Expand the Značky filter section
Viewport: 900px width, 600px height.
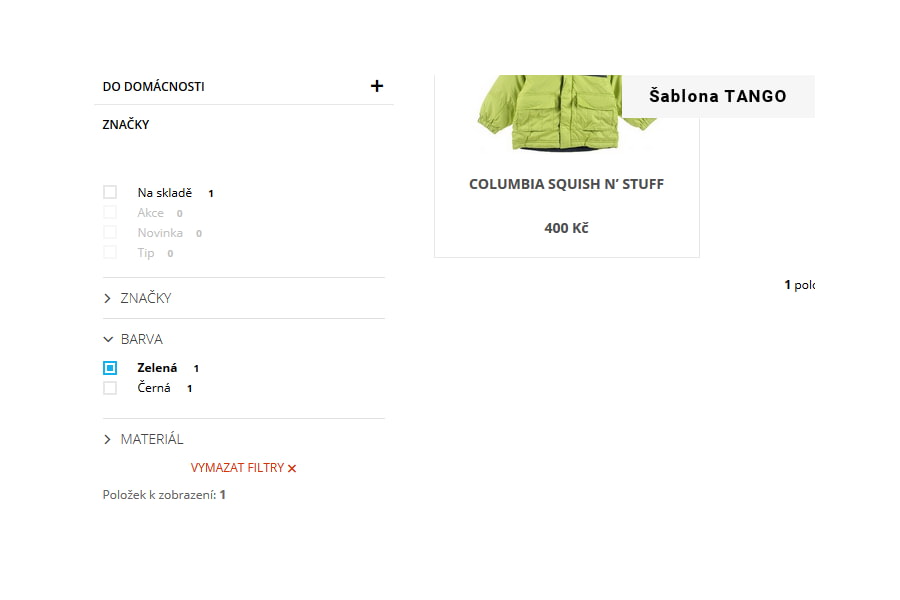pos(146,298)
